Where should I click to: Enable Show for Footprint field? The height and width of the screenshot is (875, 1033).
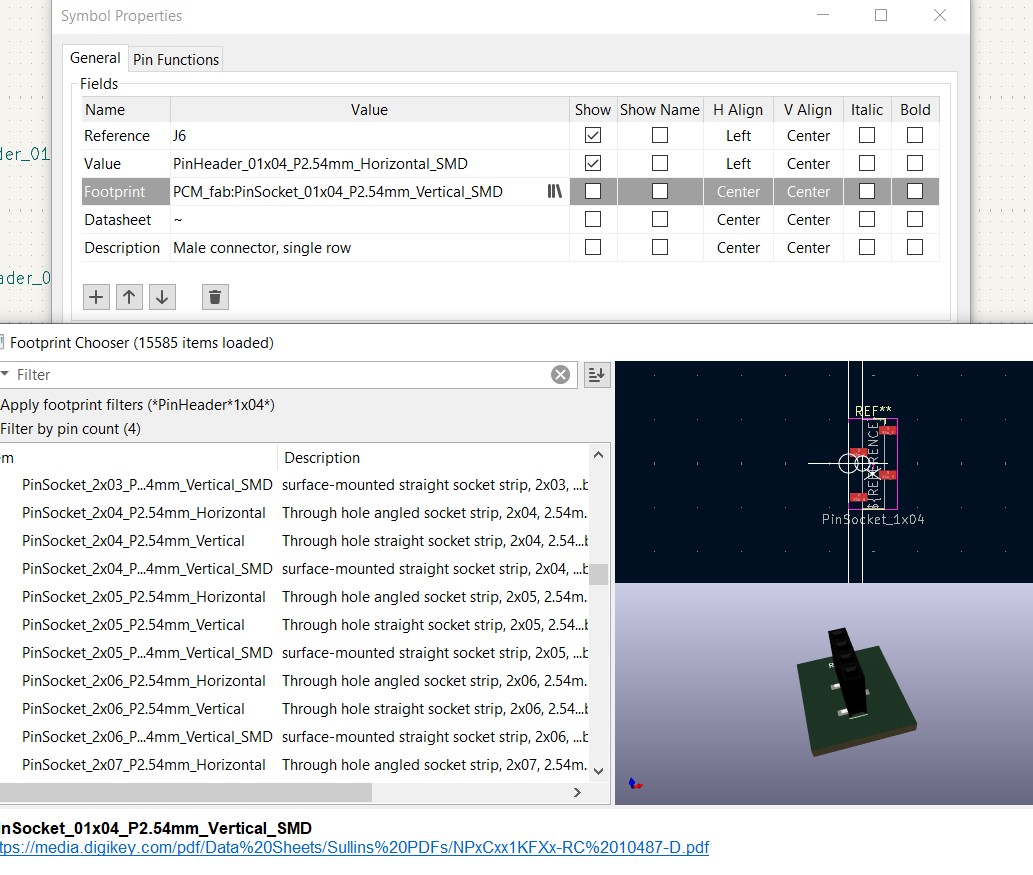tap(593, 191)
